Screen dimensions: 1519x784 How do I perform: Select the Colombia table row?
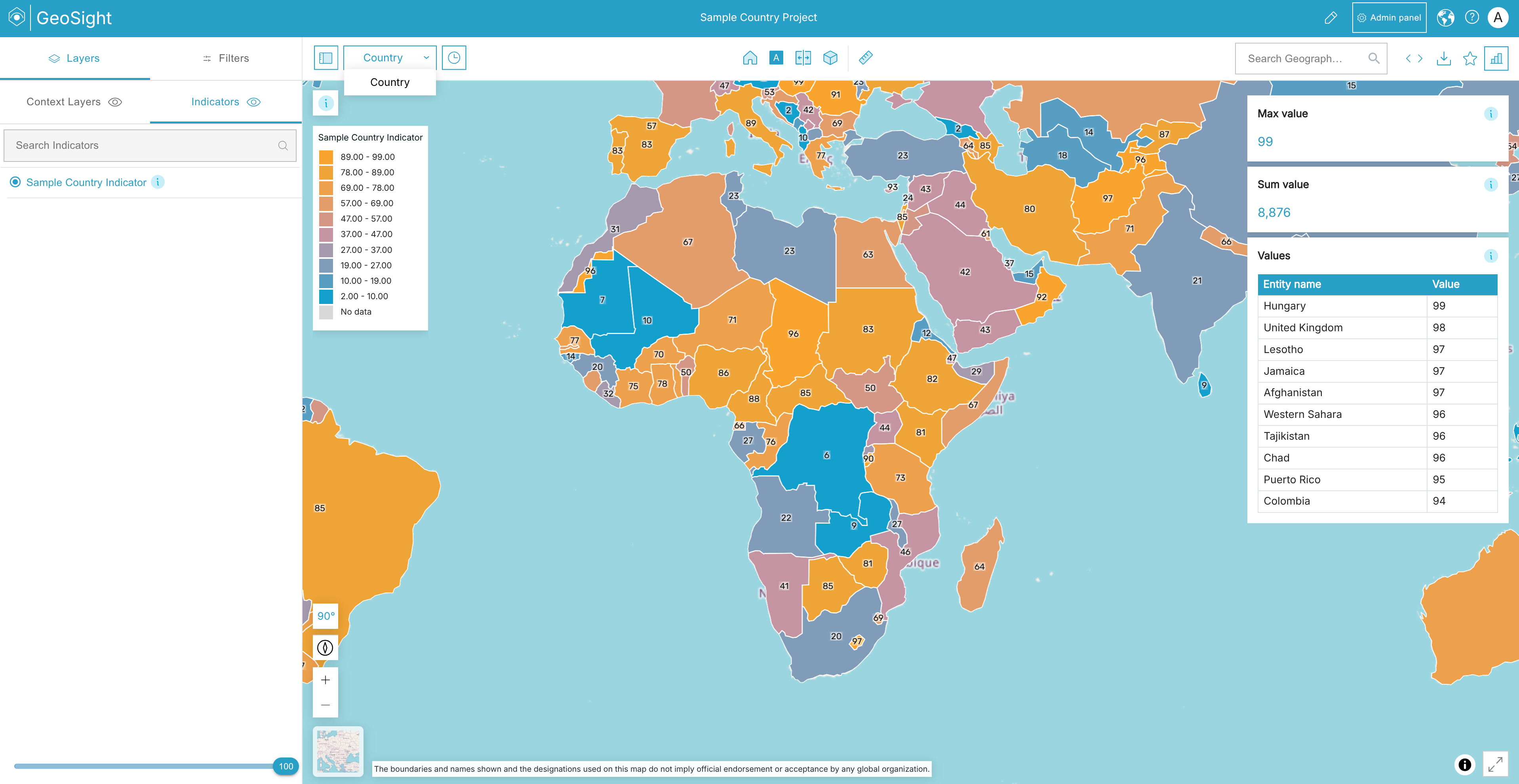pos(1378,501)
